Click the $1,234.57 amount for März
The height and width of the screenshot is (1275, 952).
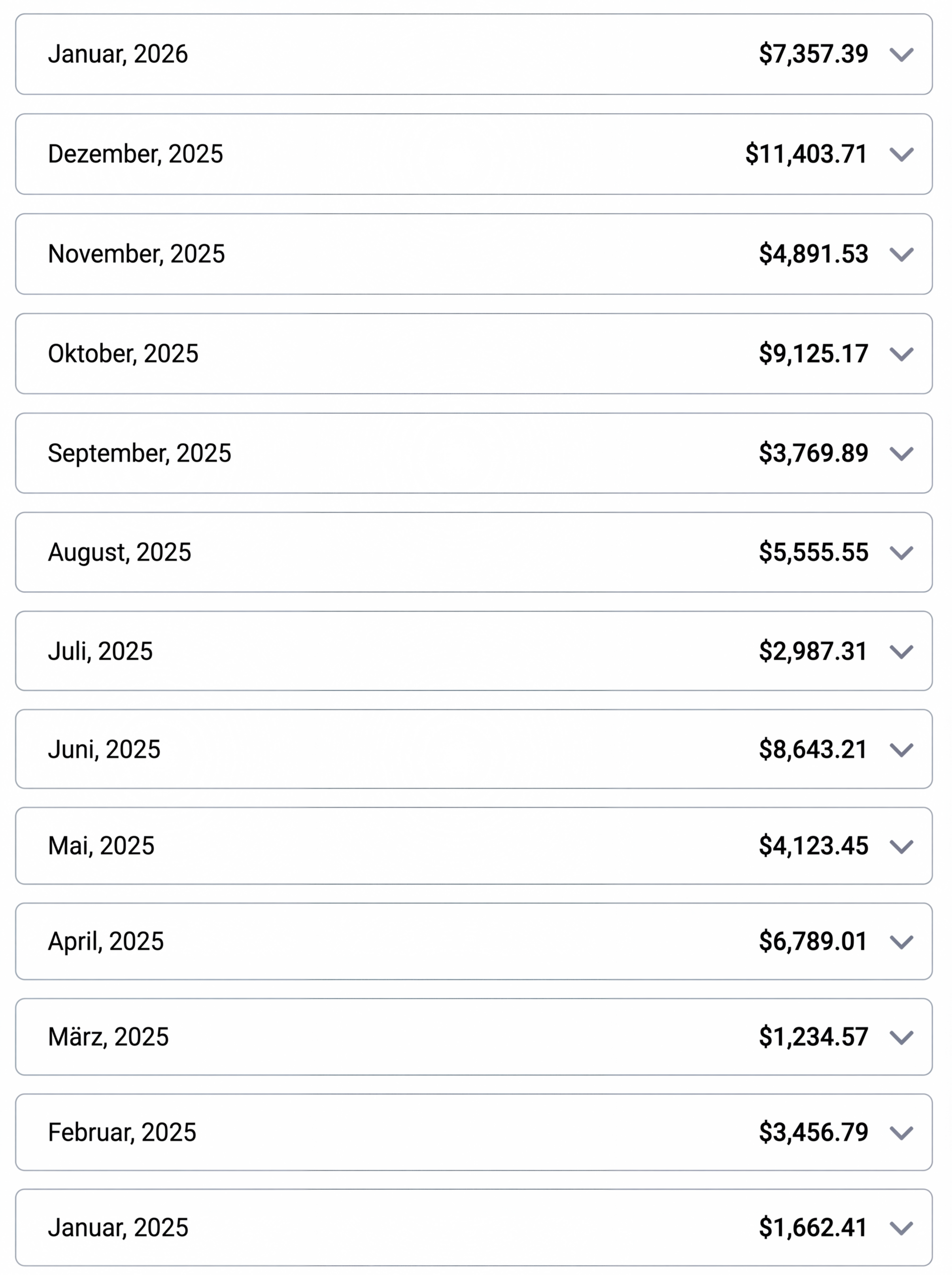(x=813, y=1036)
